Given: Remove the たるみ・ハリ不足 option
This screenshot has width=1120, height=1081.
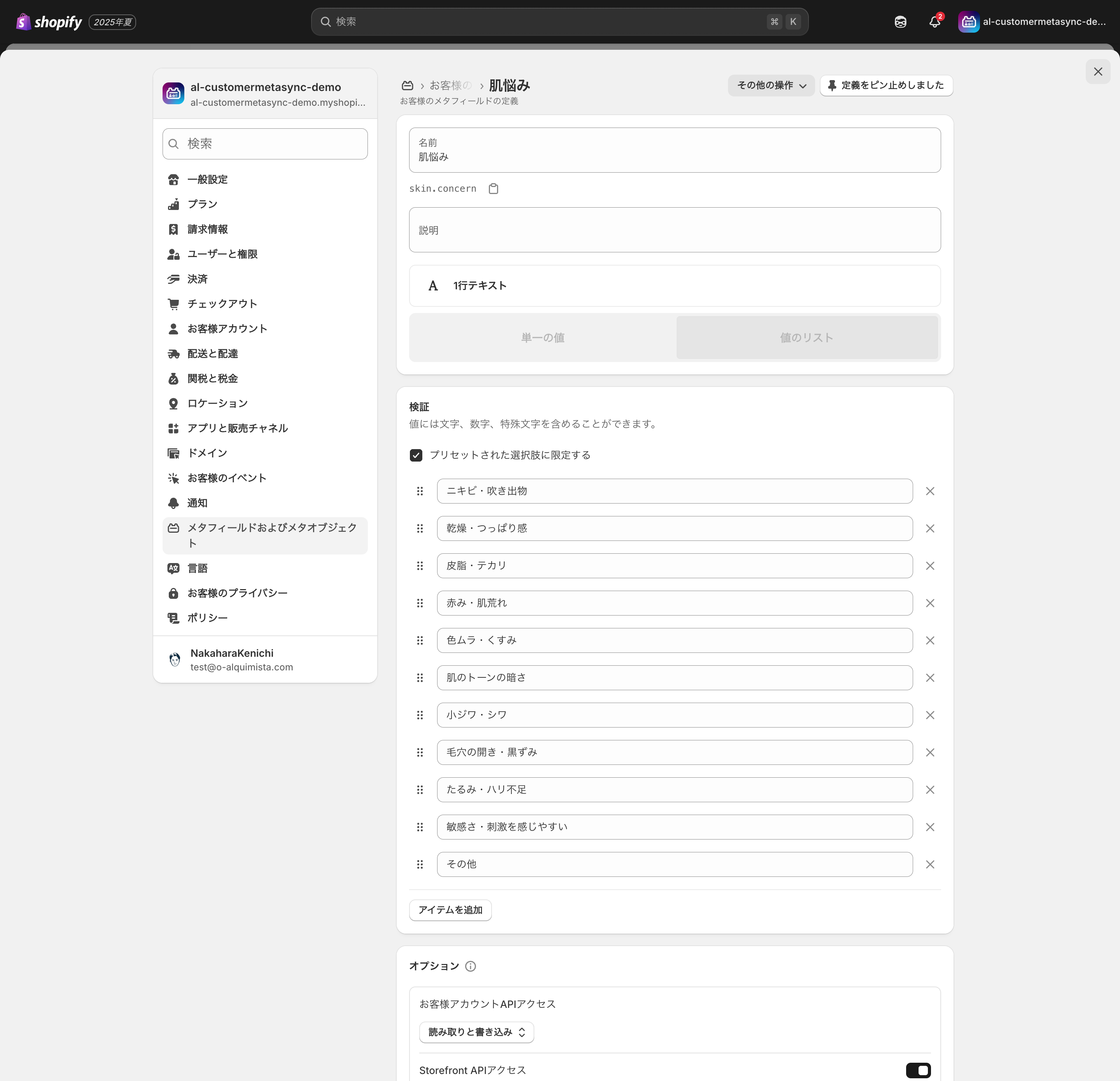Looking at the screenshot, I should tap(930, 790).
